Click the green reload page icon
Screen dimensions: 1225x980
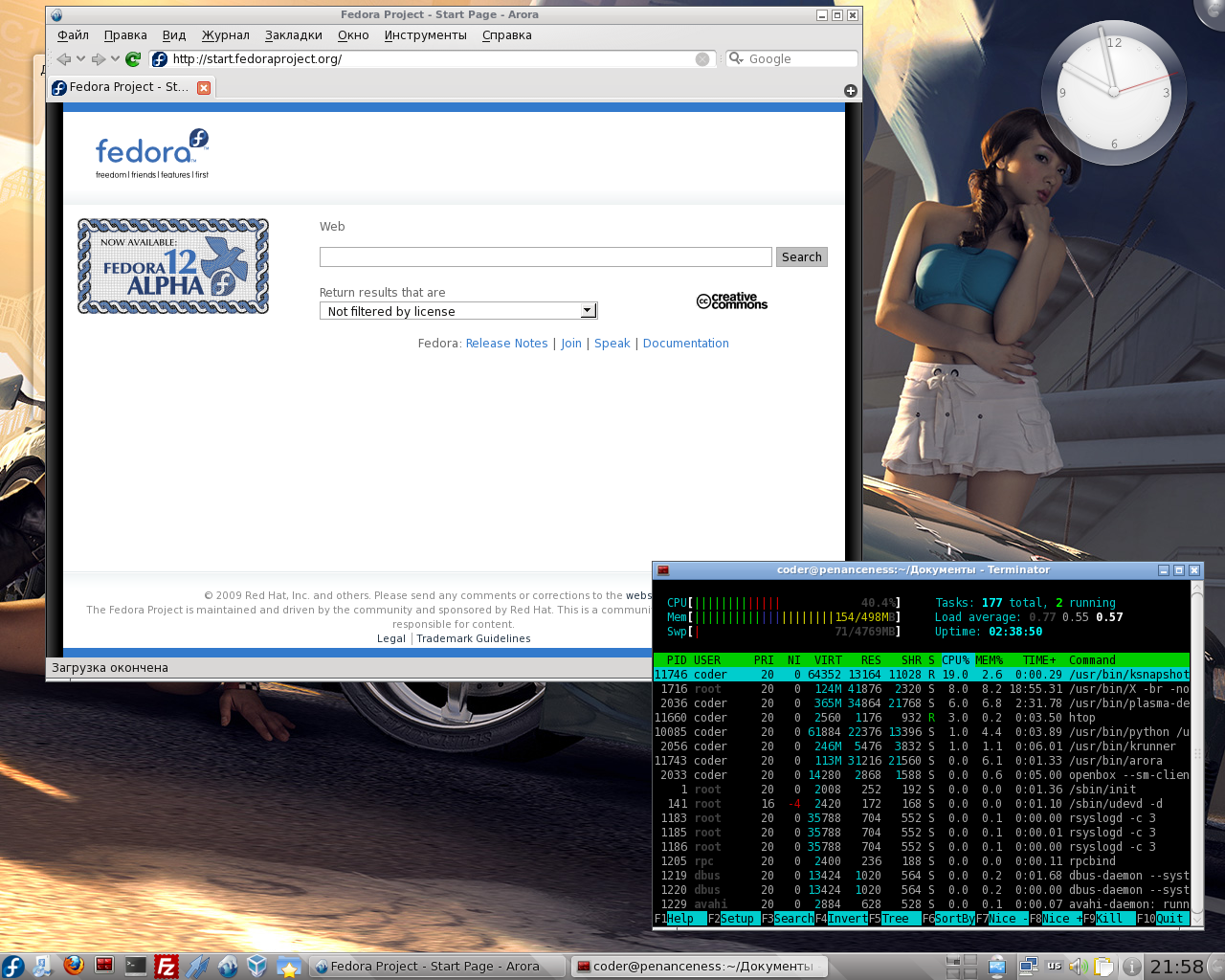point(133,59)
